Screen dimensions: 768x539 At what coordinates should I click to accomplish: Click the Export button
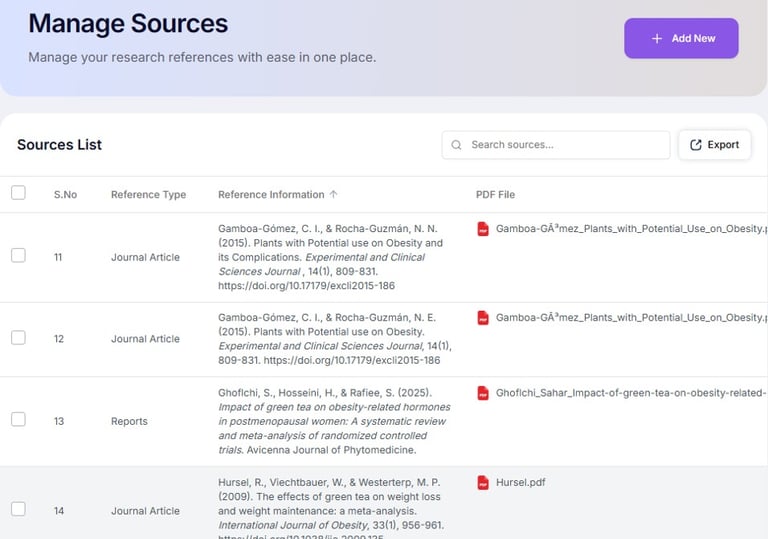(714, 145)
